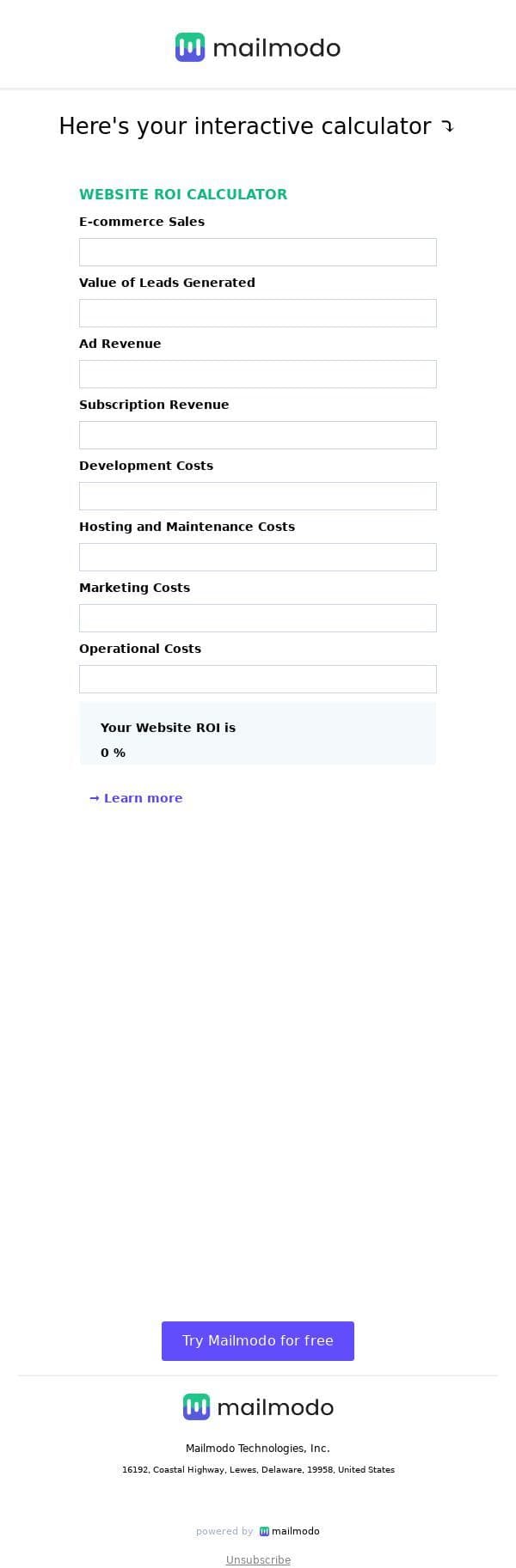The image size is (516, 1568).
Task: Click the Coastal Highway address text
Action: coord(258,1470)
